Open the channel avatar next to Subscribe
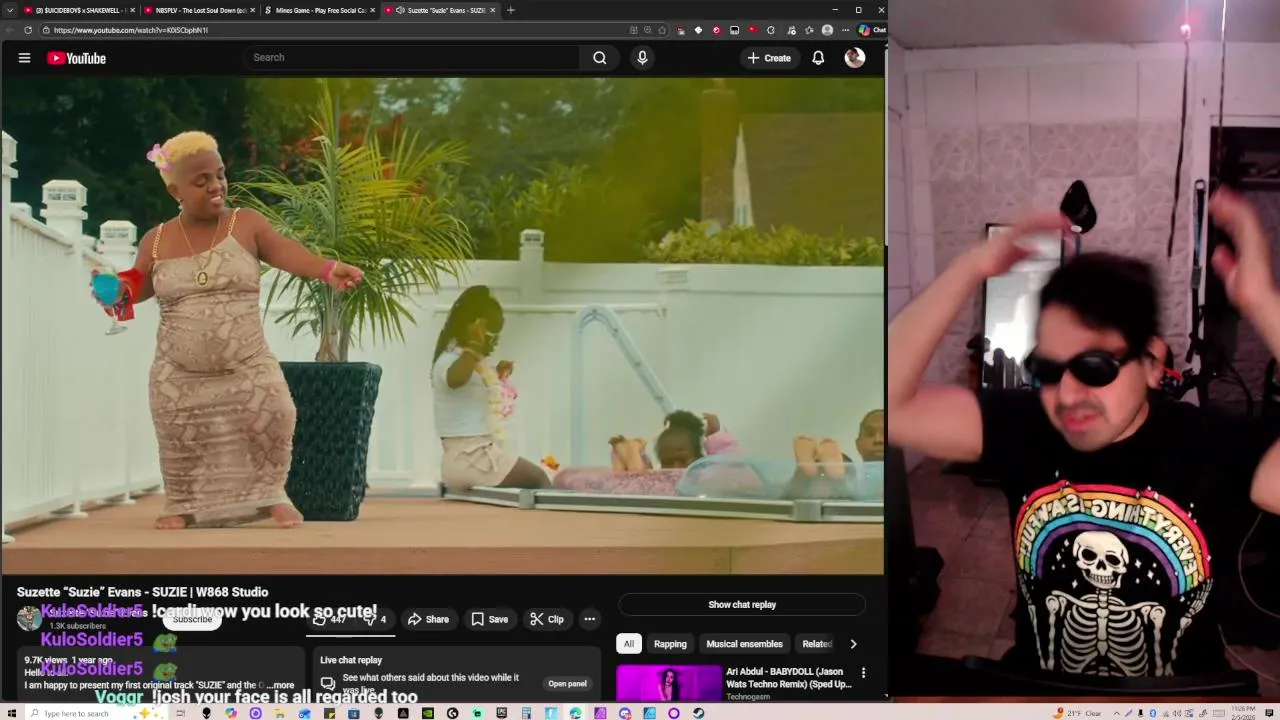 [29, 619]
